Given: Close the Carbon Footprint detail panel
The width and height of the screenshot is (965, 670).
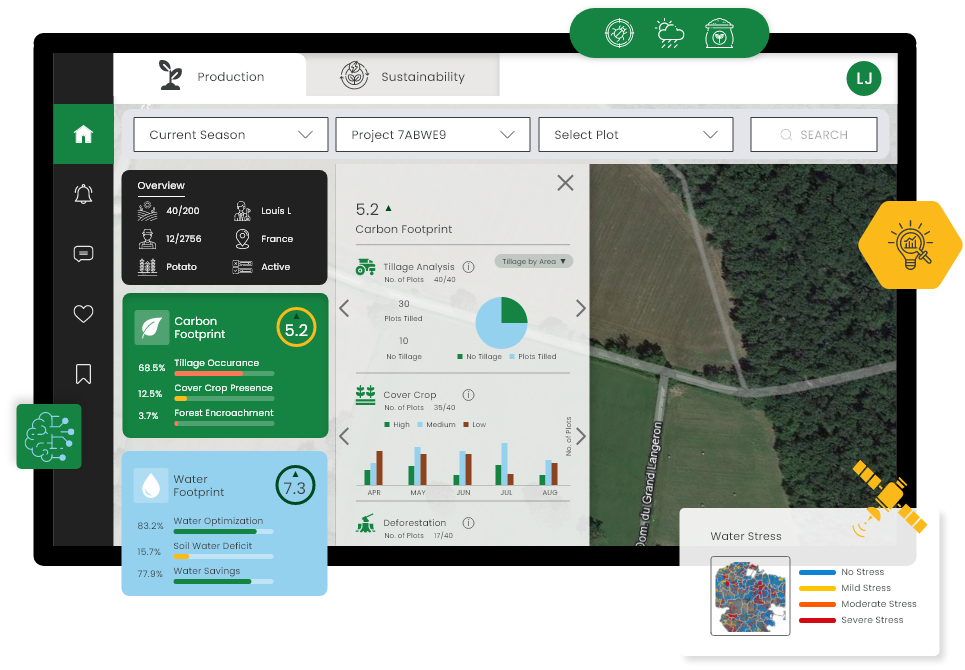Looking at the screenshot, I should tap(565, 183).
